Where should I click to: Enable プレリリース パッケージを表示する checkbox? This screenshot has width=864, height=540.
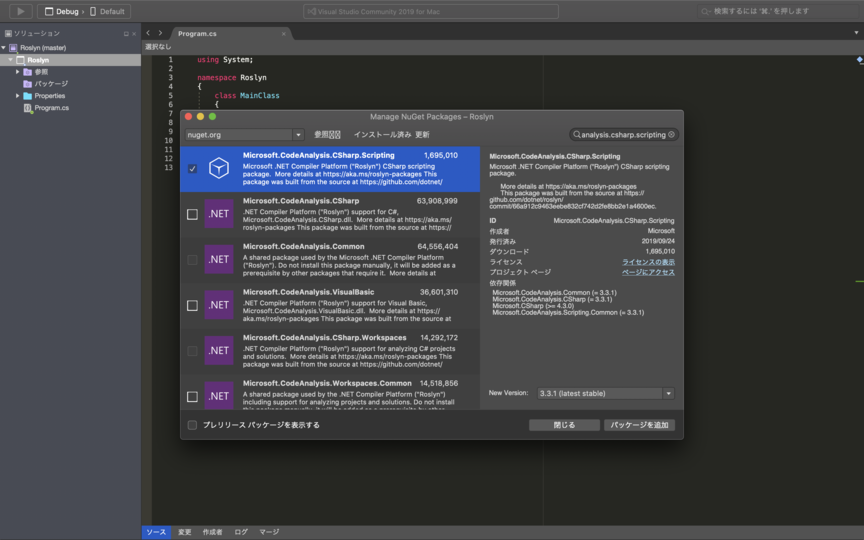[192, 425]
